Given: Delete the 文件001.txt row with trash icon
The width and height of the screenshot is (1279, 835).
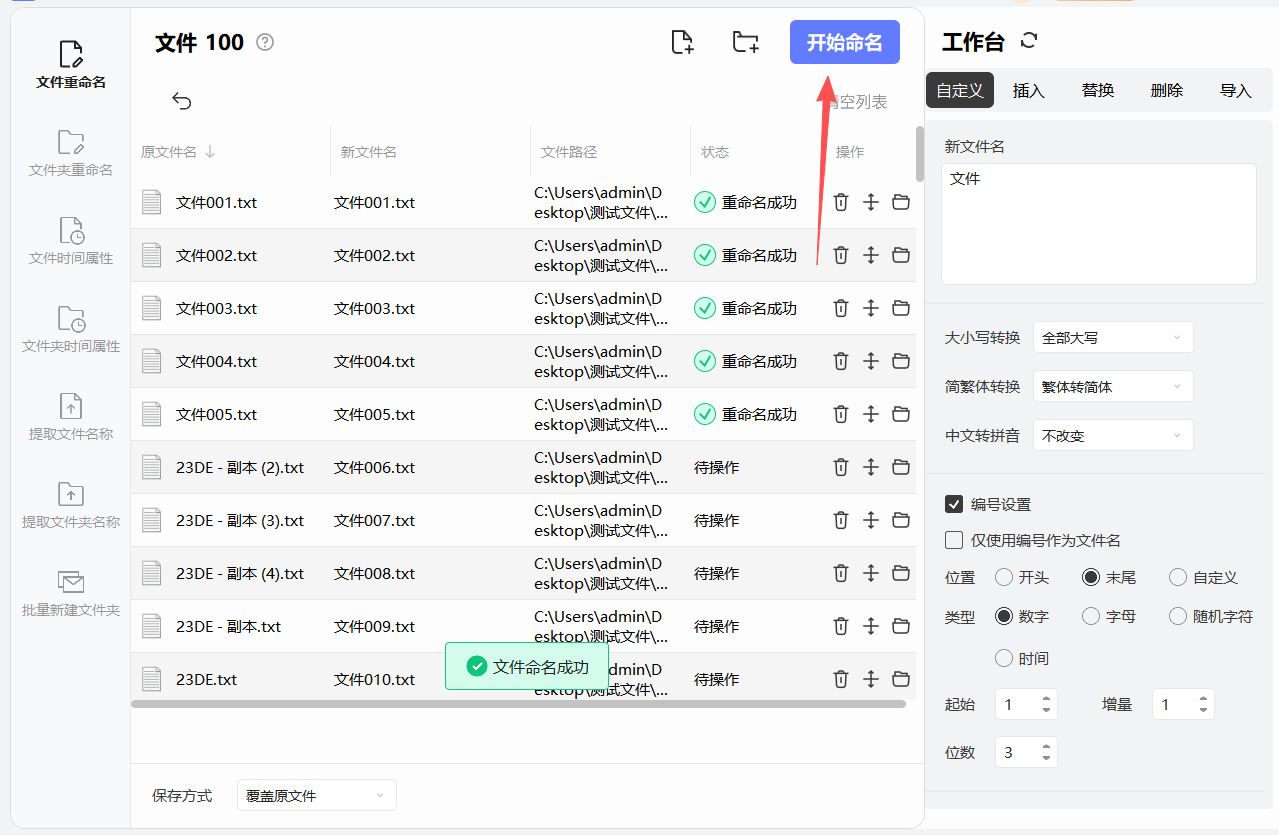Looking at the screenshot, I should tap(841, 202).
